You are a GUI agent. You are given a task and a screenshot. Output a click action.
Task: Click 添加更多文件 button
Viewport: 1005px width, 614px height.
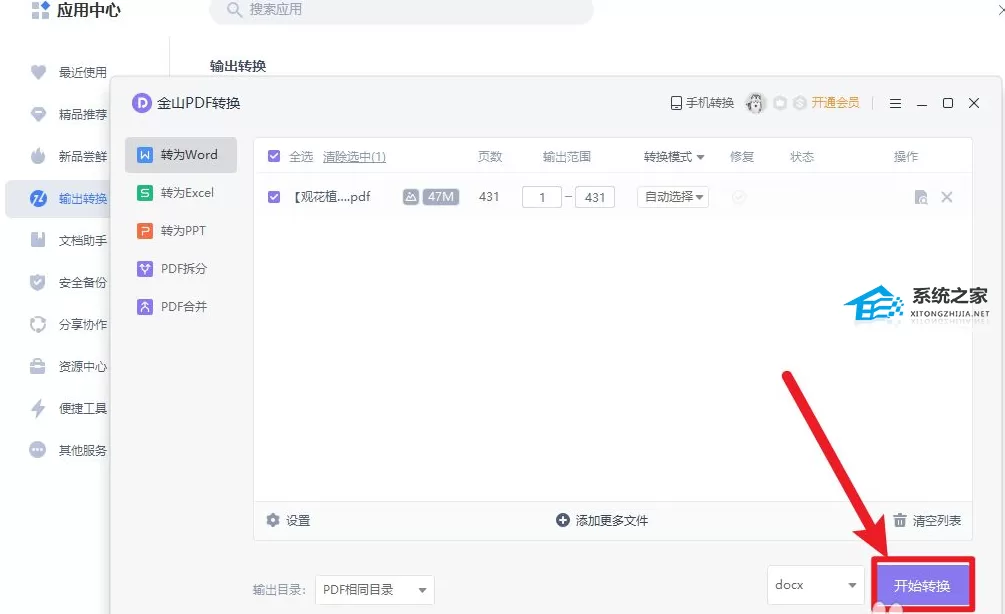click(602, 520)
